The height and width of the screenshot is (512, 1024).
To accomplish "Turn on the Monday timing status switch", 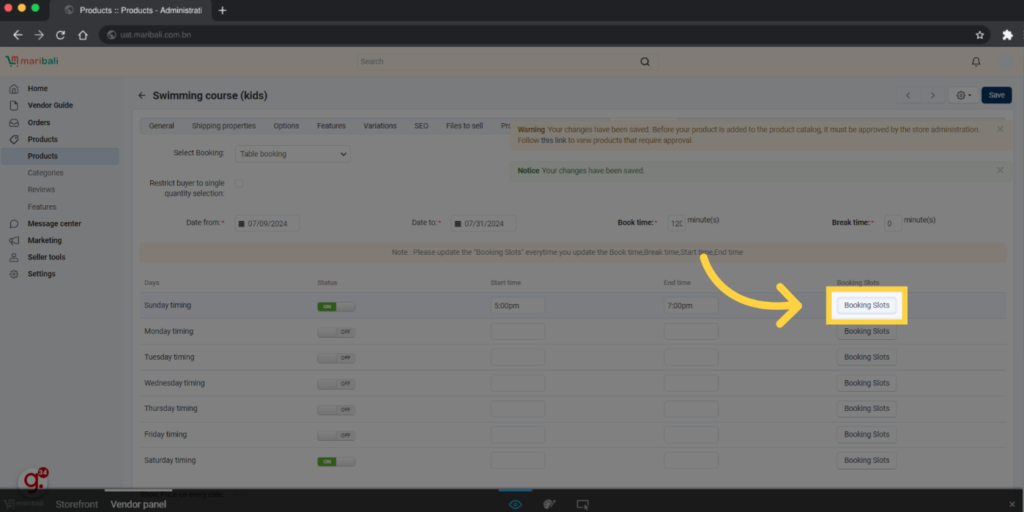I will [335, 331].
